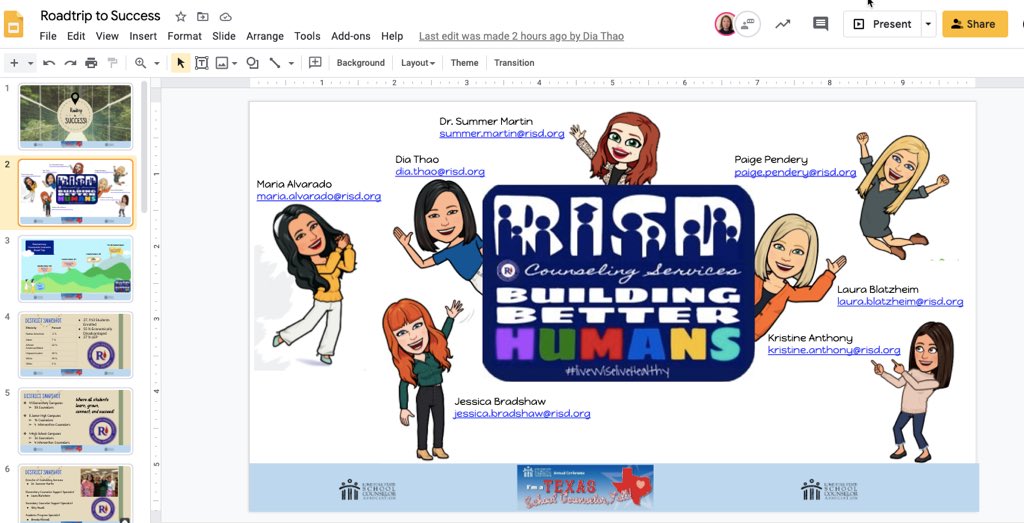Click the zoom magnifier tool

click(140, 63)
